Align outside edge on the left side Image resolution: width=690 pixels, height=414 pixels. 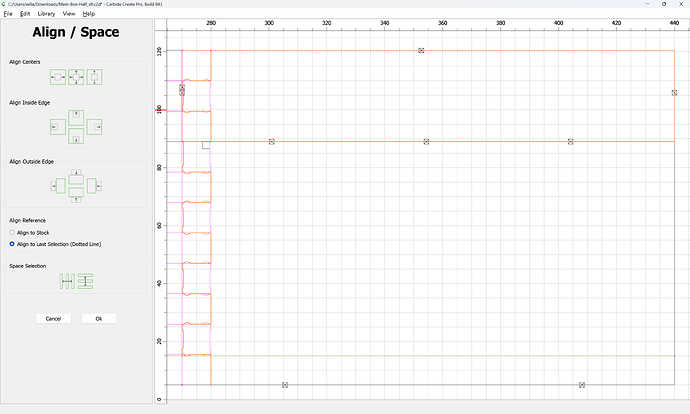(58, 186)
